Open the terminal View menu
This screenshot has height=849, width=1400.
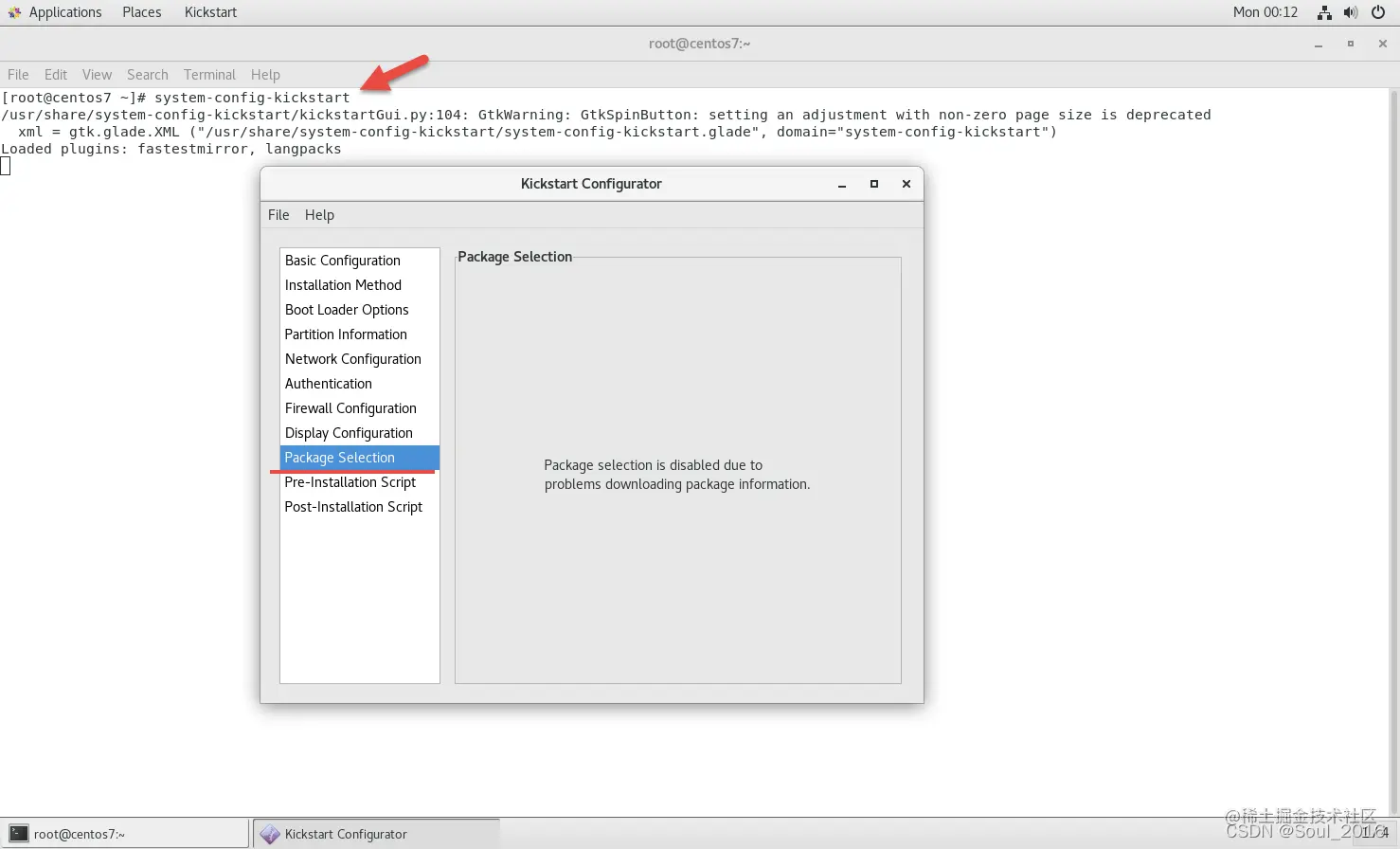point(97,75)
